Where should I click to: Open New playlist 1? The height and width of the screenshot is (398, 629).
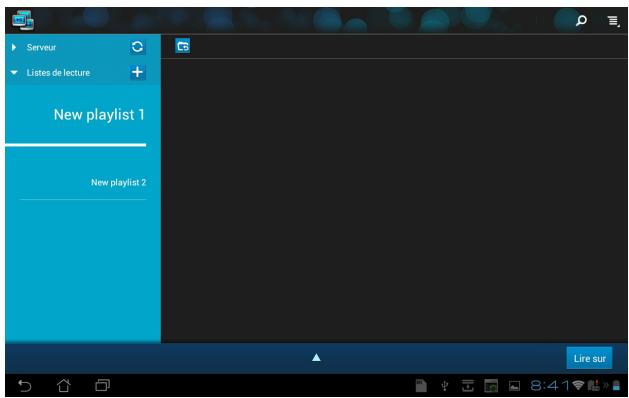click(99, 115)
